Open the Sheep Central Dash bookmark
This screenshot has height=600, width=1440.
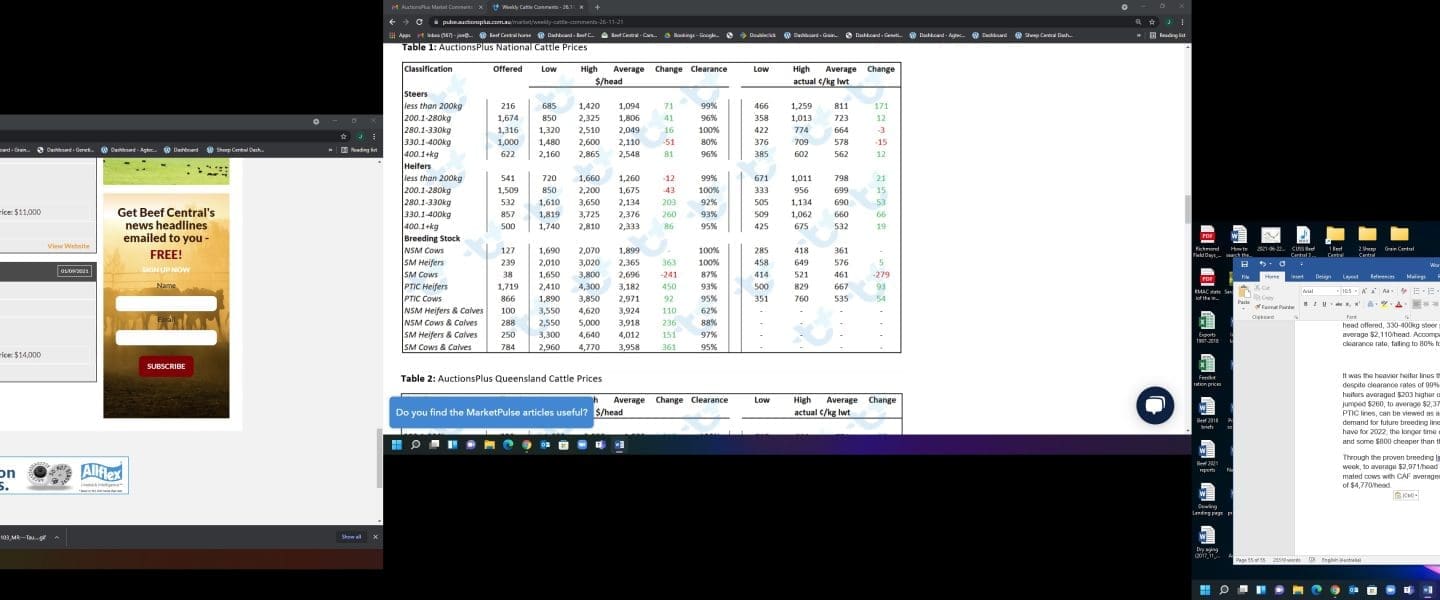1043,35
